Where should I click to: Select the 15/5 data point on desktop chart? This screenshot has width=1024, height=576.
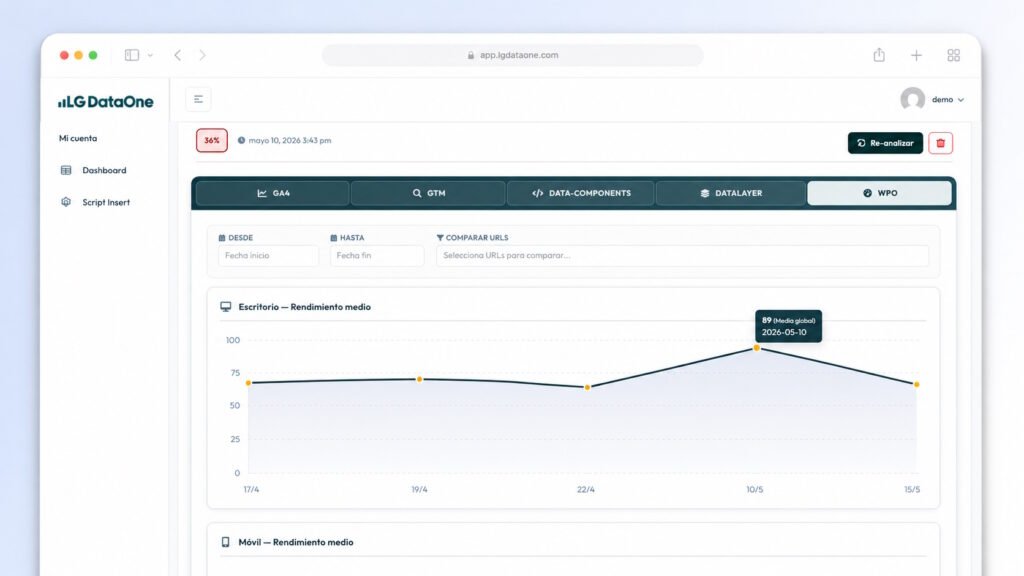coord(916,385)
